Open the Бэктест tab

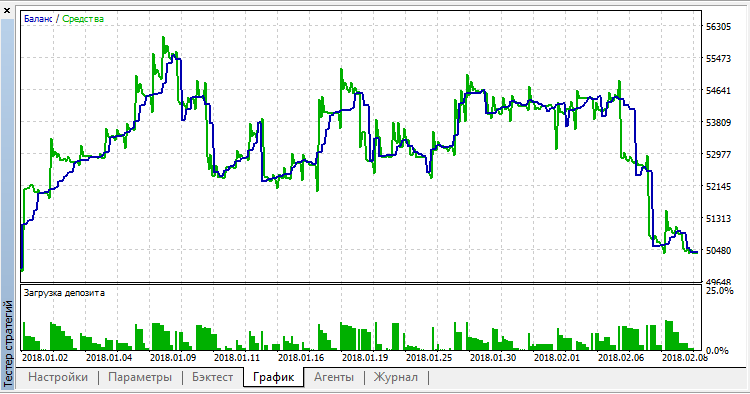click(x=212, y=377)
